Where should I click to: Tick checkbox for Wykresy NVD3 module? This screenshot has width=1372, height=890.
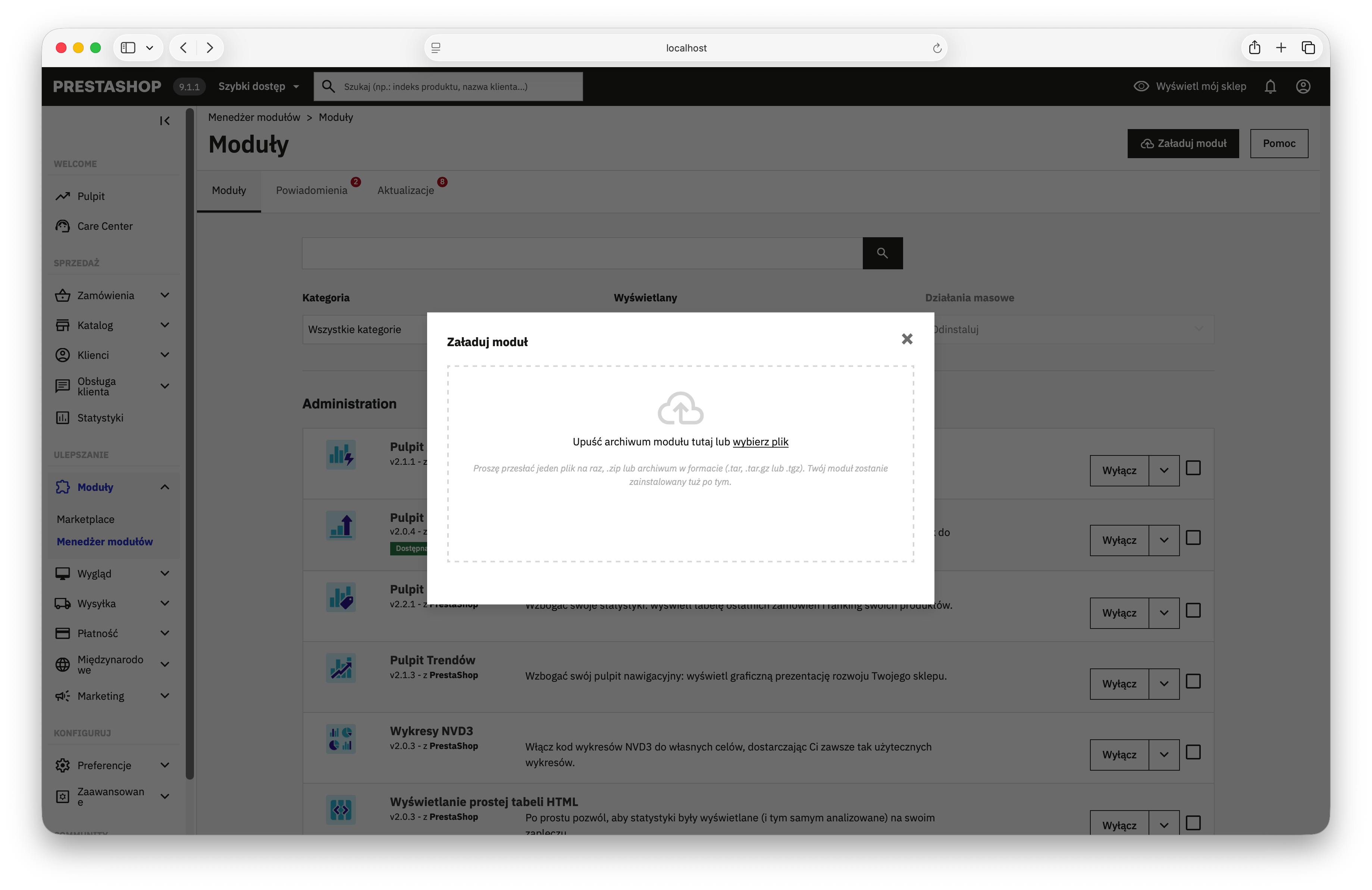[x=1193, y=752]
